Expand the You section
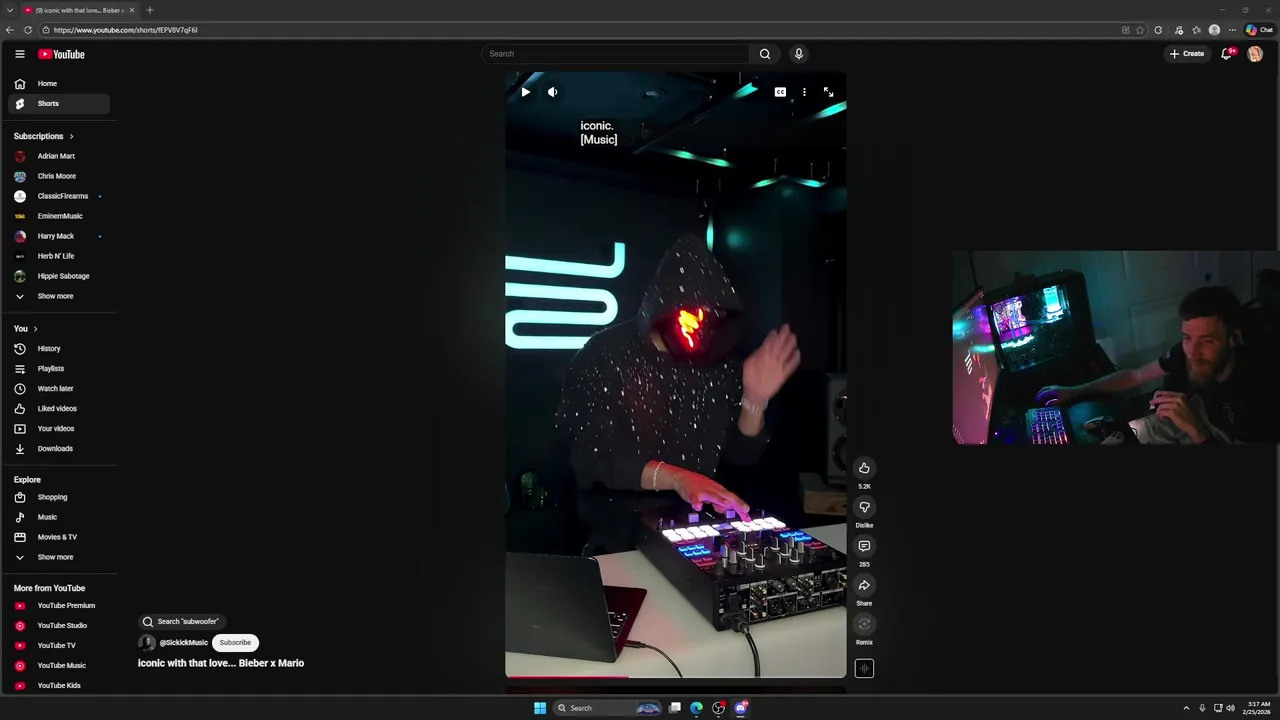 point(26,329)
